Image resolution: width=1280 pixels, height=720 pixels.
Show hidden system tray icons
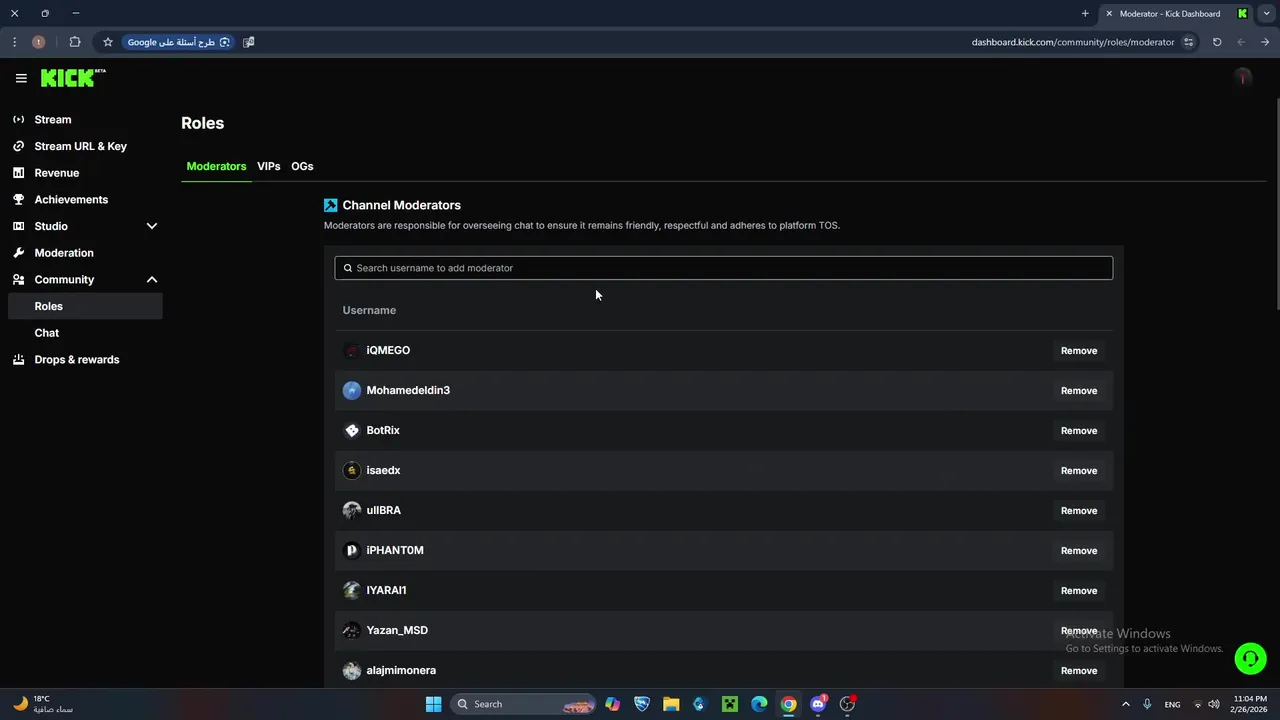(x=1125, y=704)
